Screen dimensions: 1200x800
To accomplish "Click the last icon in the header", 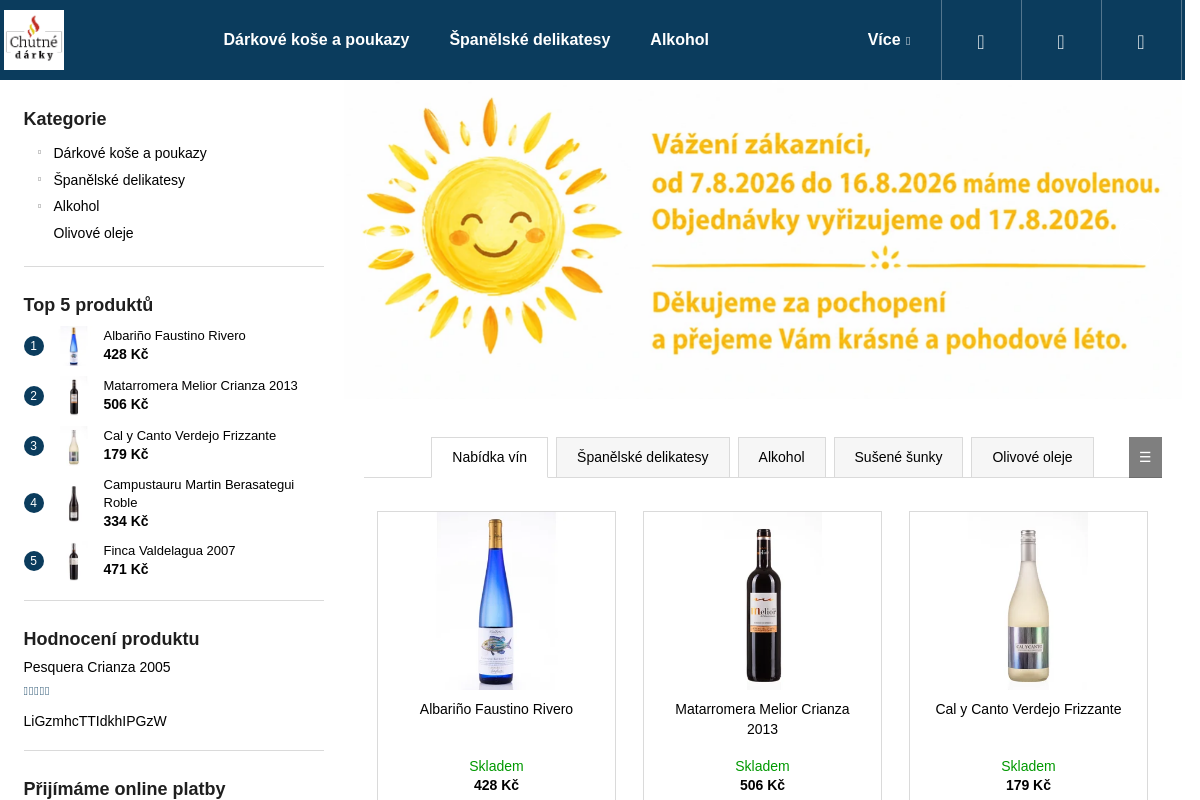I will (1141, 41).
